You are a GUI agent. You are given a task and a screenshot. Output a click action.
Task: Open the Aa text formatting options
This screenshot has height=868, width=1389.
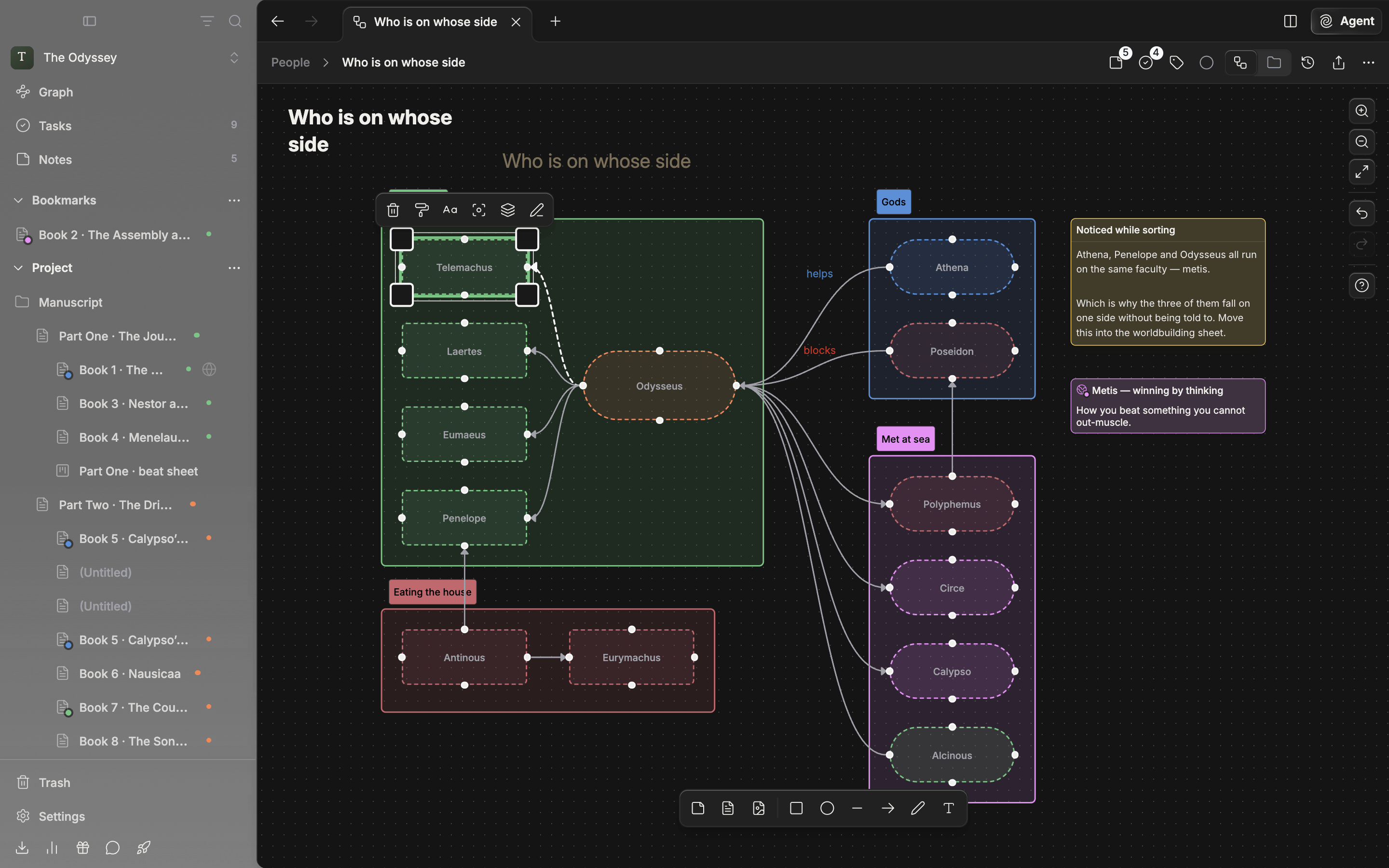pos(450,210)
